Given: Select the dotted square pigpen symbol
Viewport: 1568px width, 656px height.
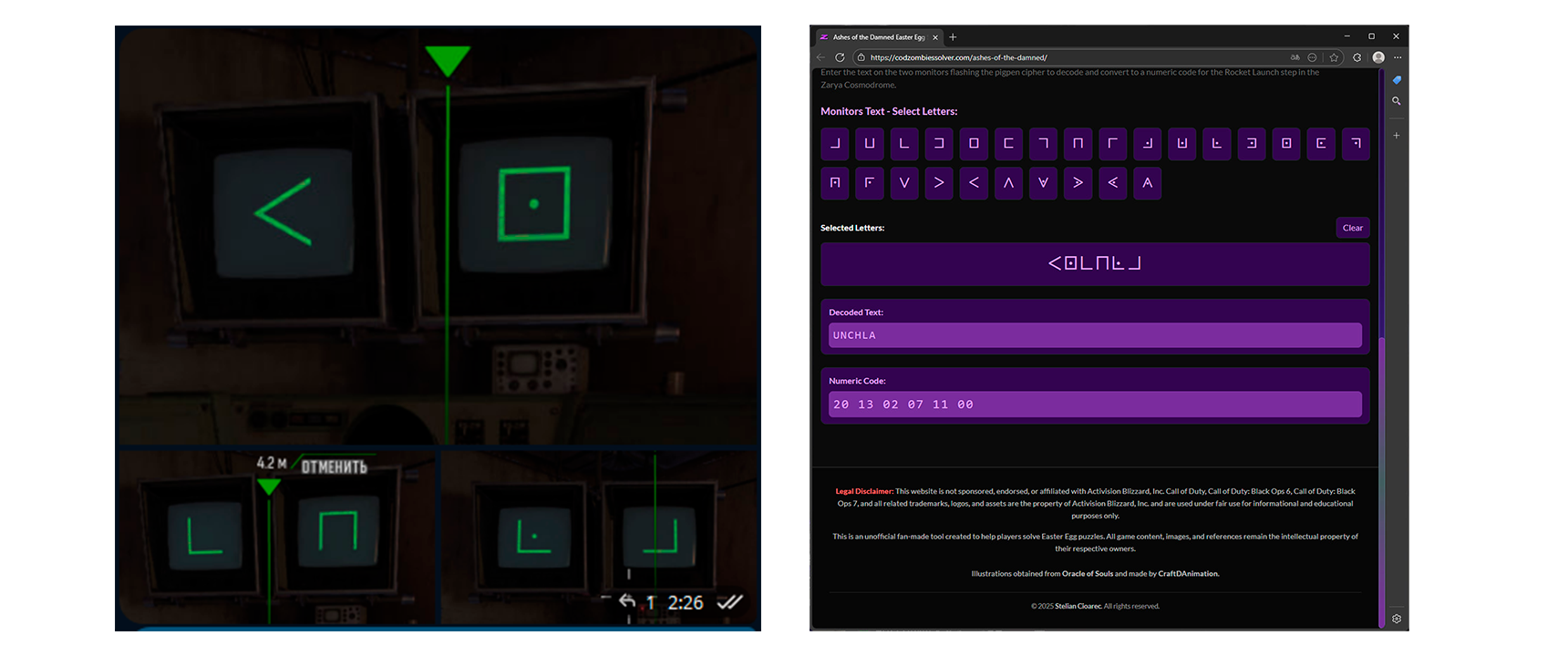Looking at the screenshot, I should [1286, 143].
